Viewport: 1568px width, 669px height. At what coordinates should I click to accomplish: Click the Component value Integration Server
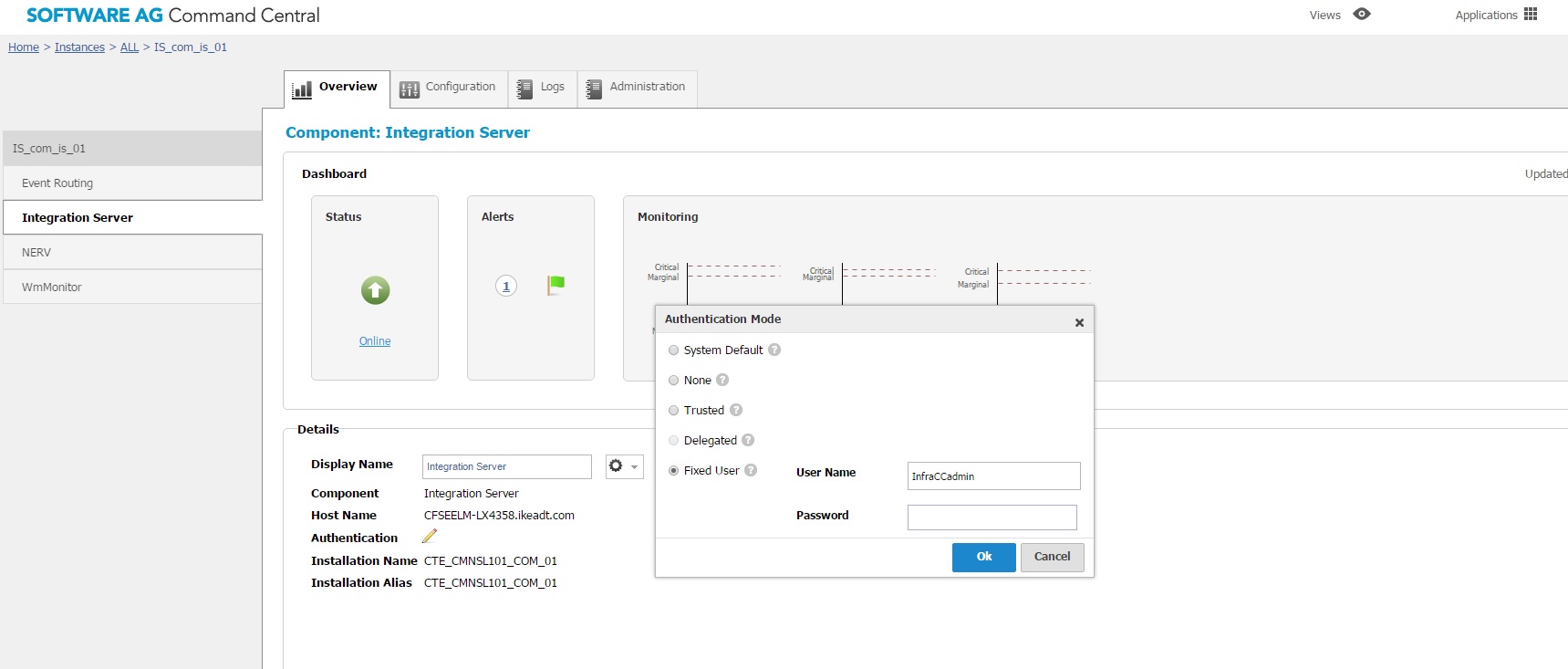pos(471,494)
